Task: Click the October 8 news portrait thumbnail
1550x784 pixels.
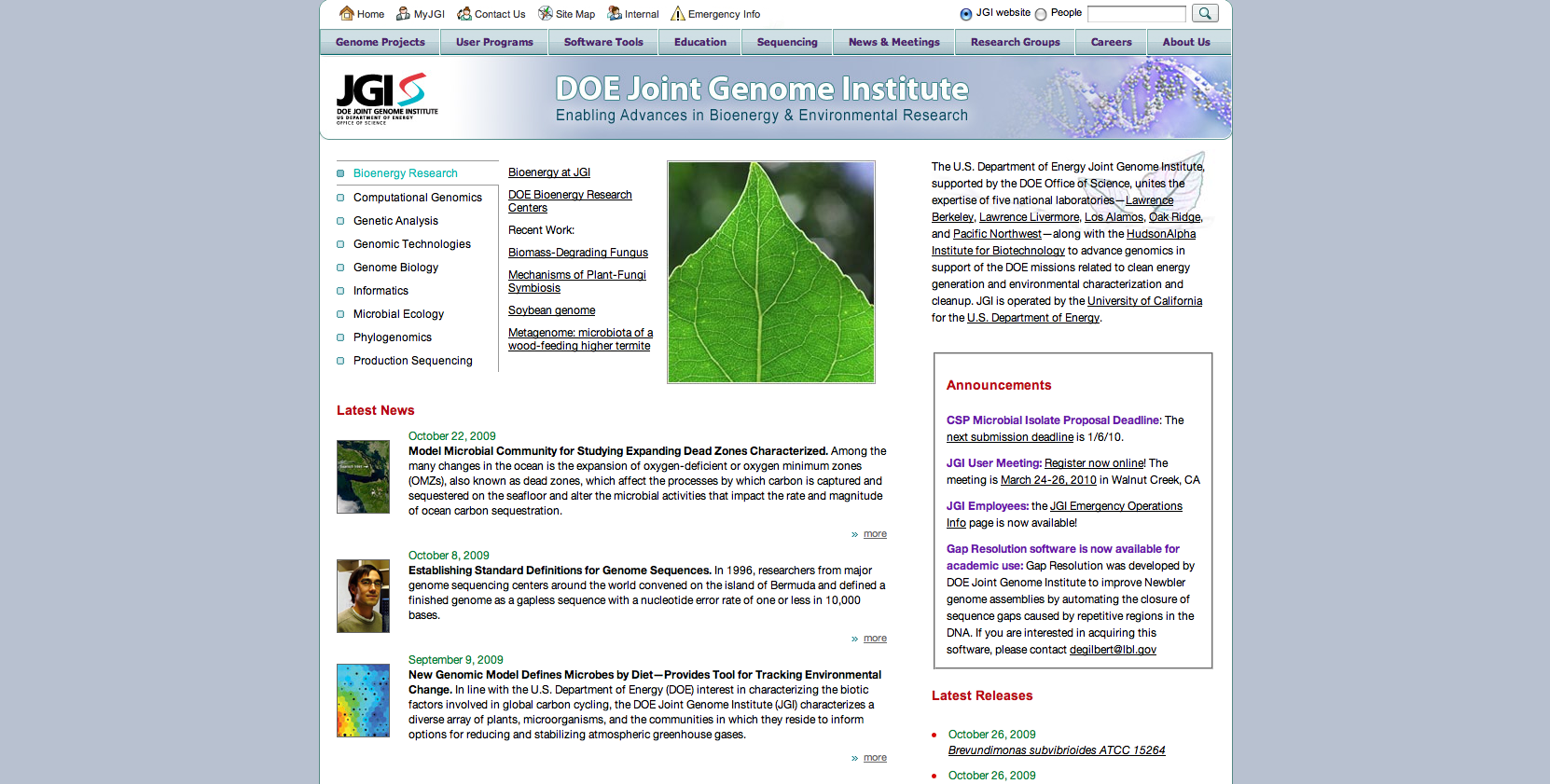Action: click(x=363, y=596)
